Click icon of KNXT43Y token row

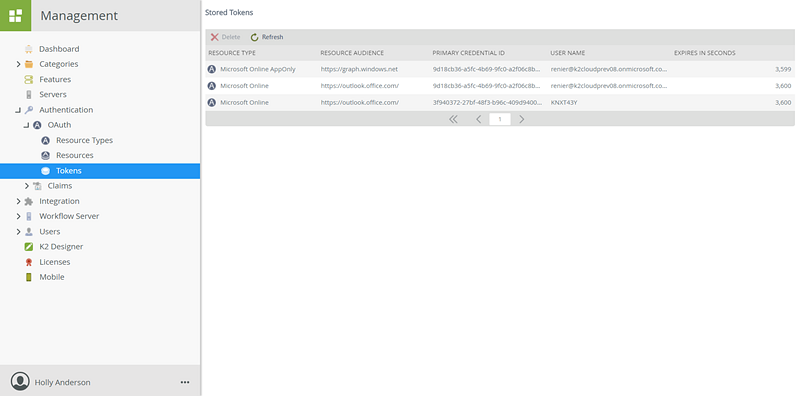(212, 103)
